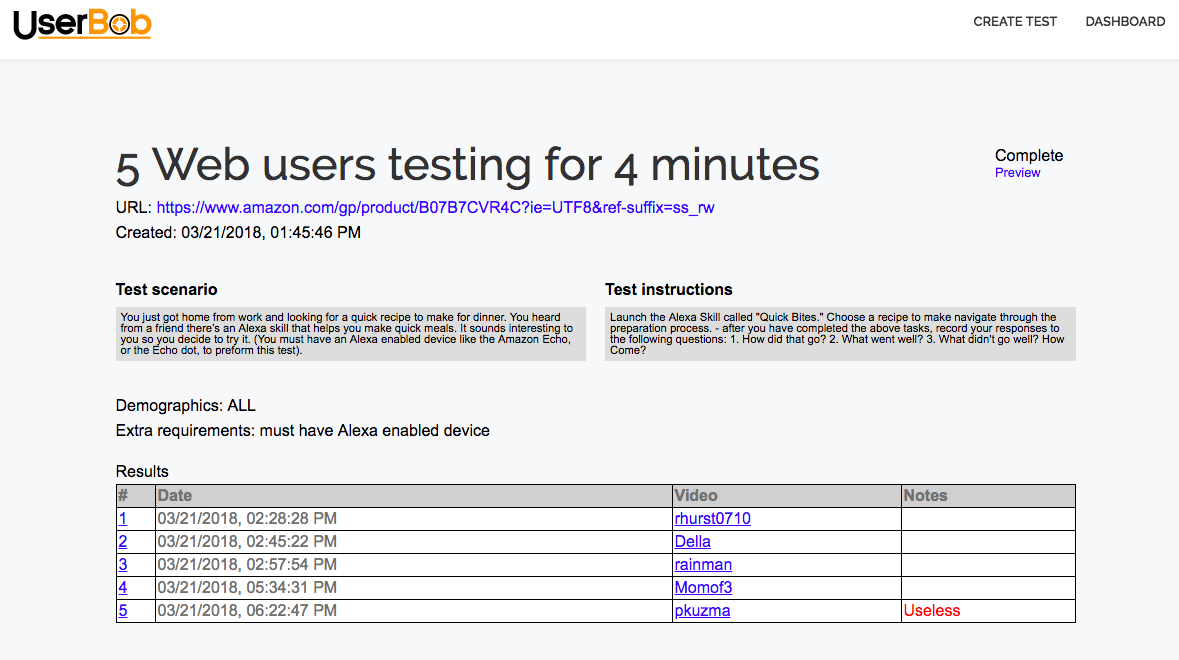Watch the Momof3 video
1179x660 pixels.
703,588
